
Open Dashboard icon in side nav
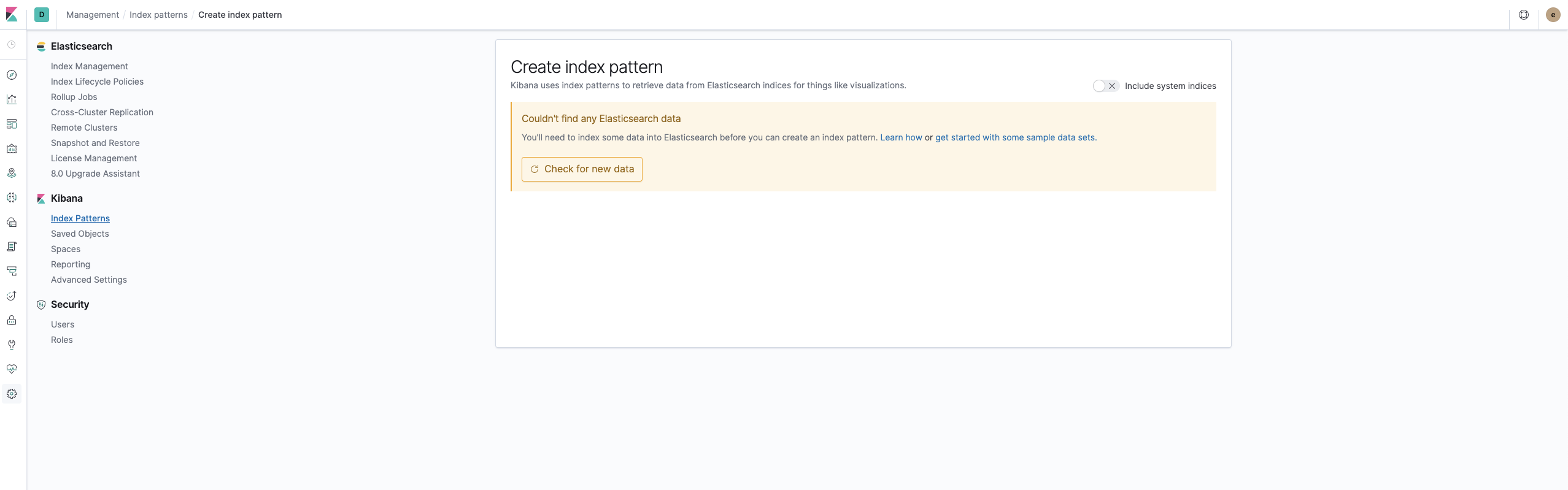(x=12, y=124)
